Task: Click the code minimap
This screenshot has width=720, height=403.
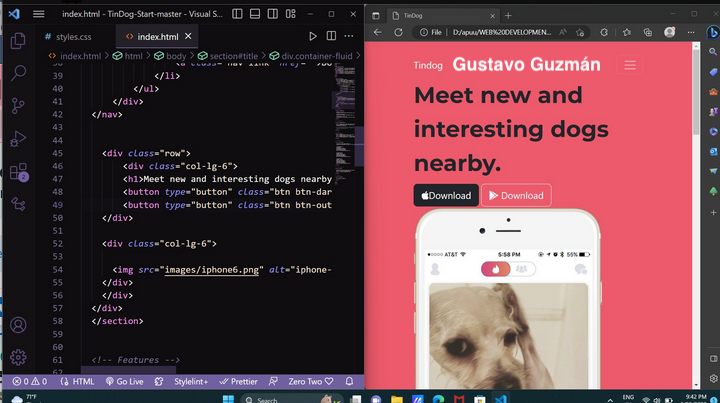Action: pyautogui.click(x=345, y=124)
